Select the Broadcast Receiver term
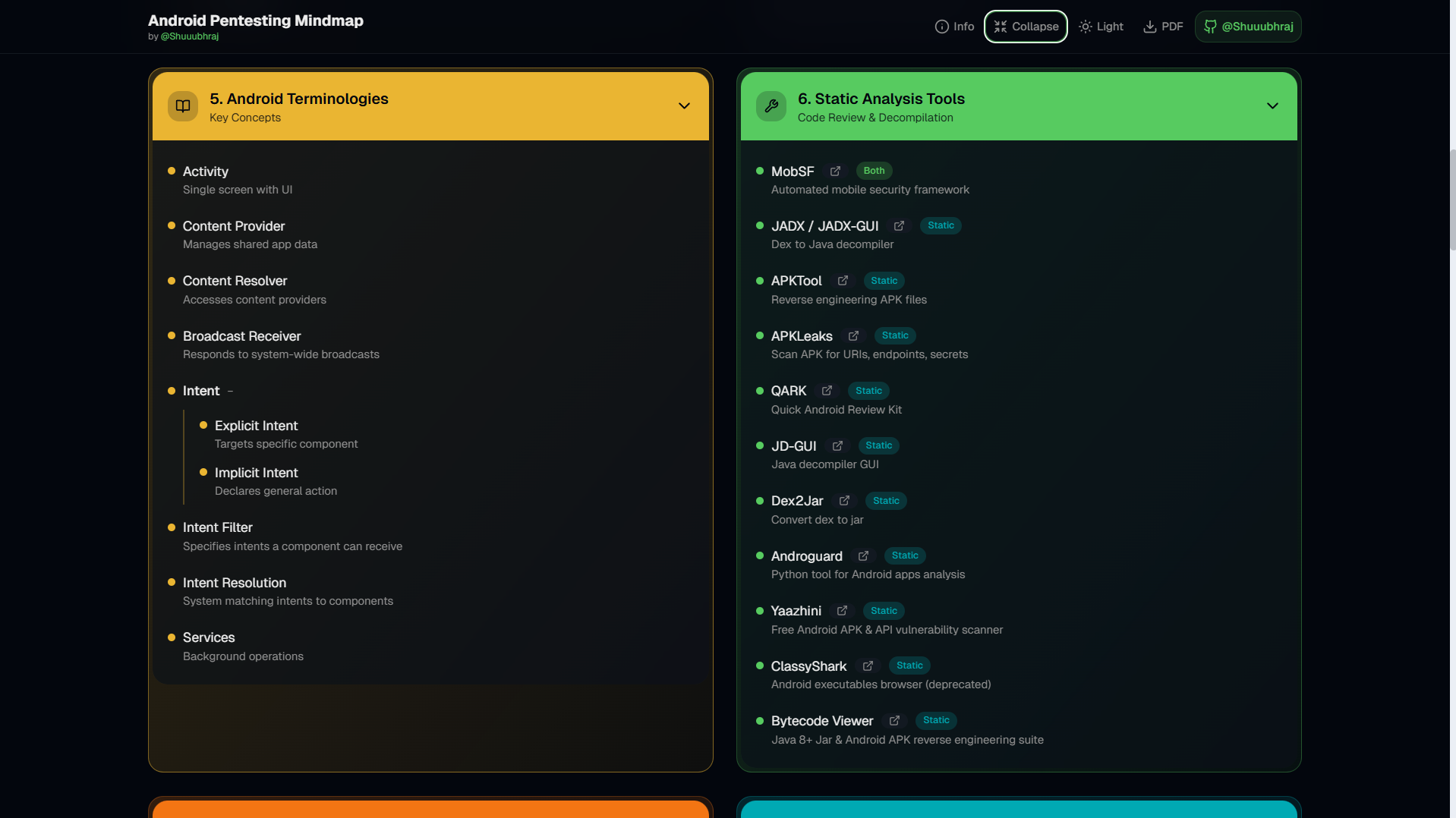 point(241,336)
